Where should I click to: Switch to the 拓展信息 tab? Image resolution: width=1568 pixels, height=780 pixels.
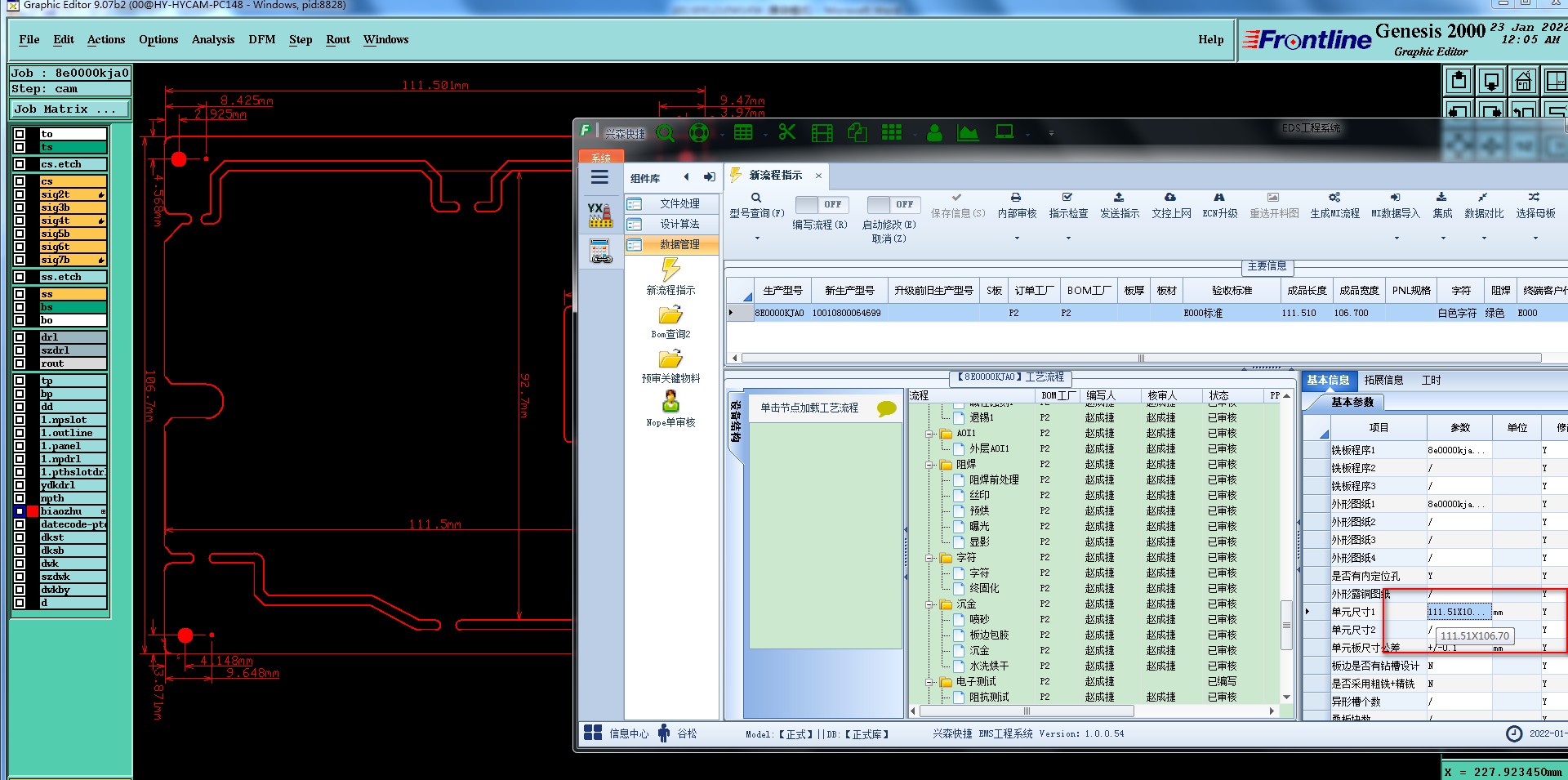1383,380
